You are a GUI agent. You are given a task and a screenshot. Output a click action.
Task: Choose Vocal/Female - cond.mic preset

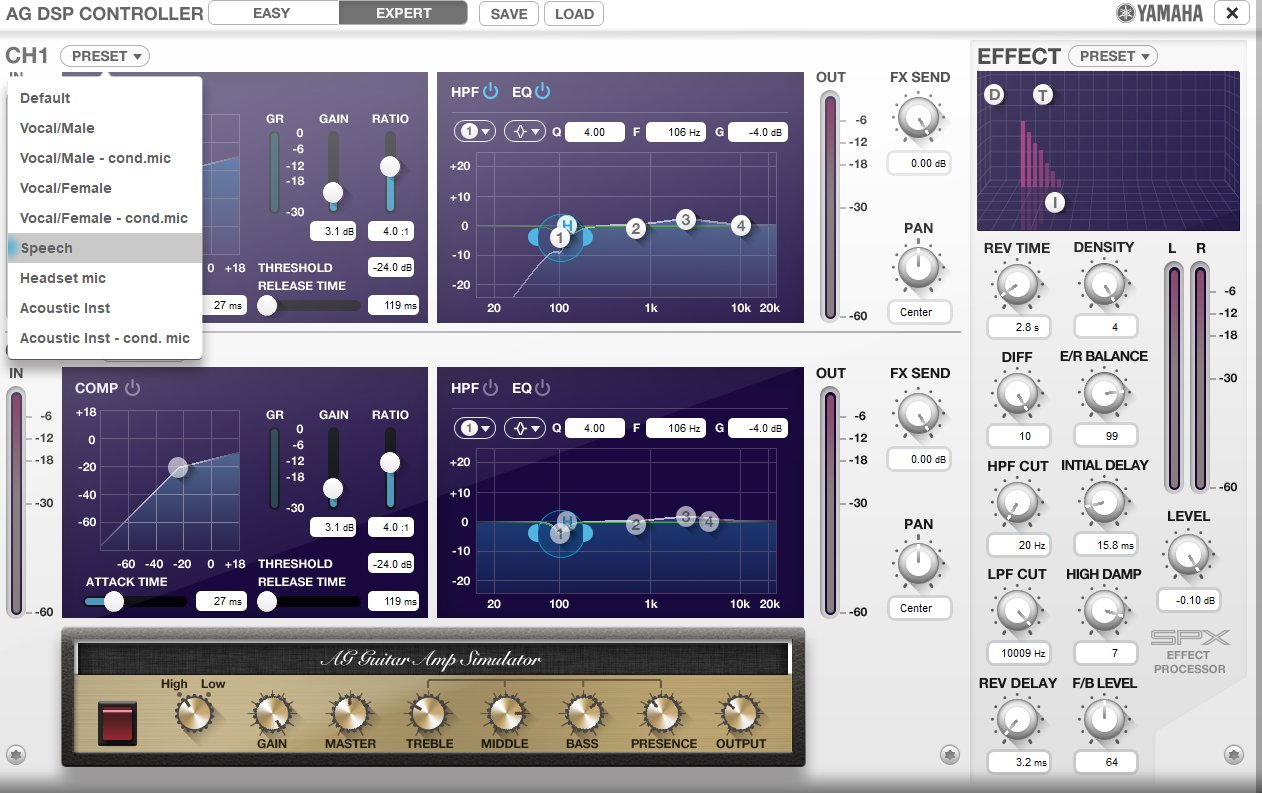click(x=105, y=218)
